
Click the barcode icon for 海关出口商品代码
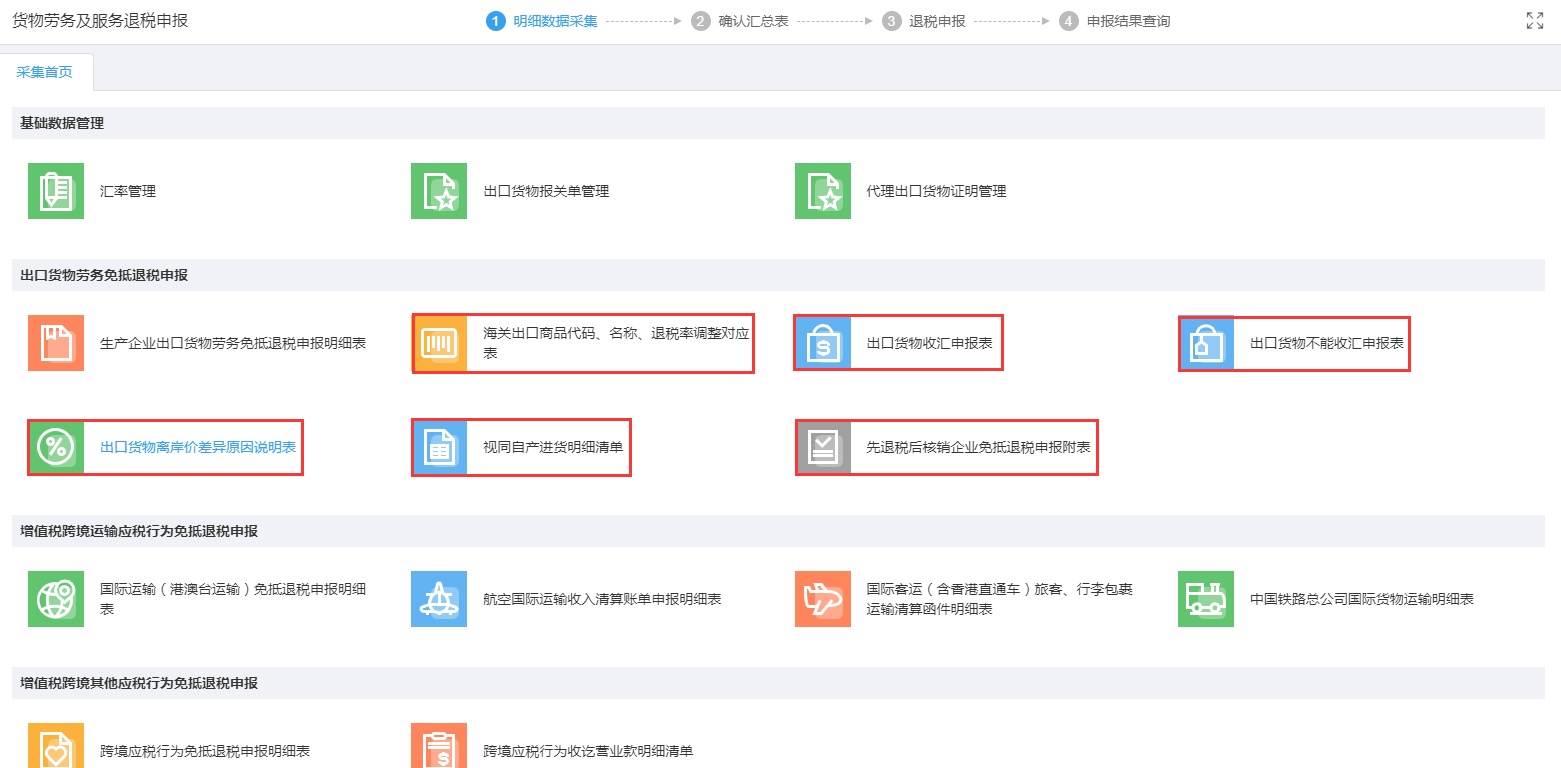(x=440, y=343)
